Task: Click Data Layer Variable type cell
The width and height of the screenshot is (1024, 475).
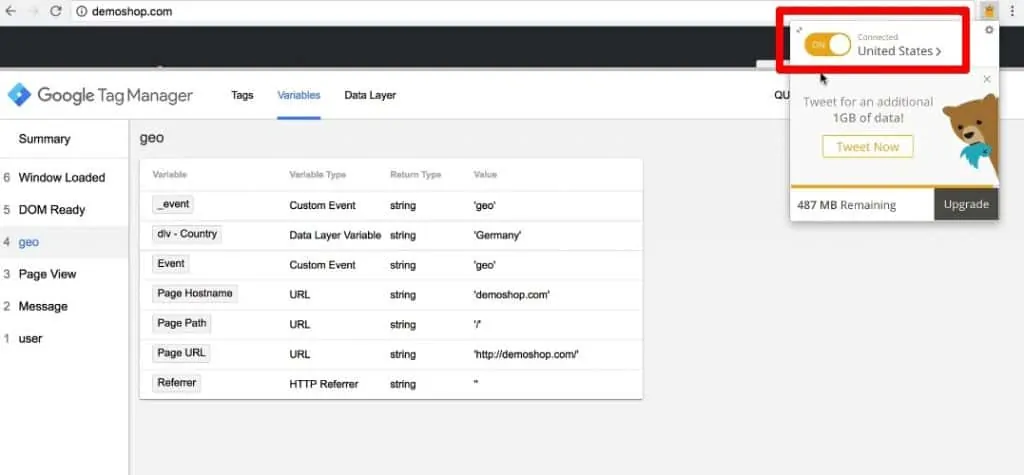Action: [335, 235]
